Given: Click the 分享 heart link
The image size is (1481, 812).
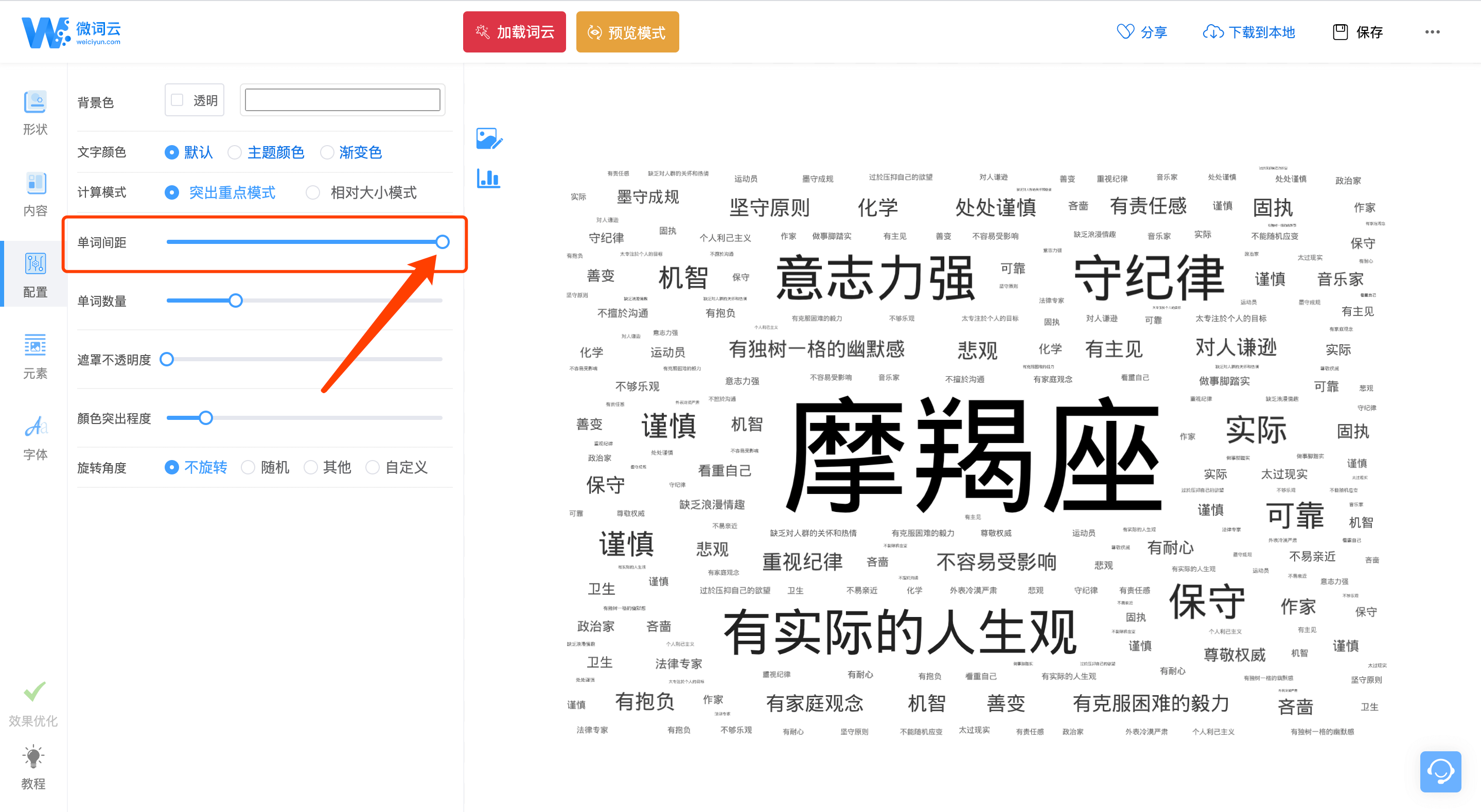Looking at the screenshot, I should click(x=1142, y=32).
